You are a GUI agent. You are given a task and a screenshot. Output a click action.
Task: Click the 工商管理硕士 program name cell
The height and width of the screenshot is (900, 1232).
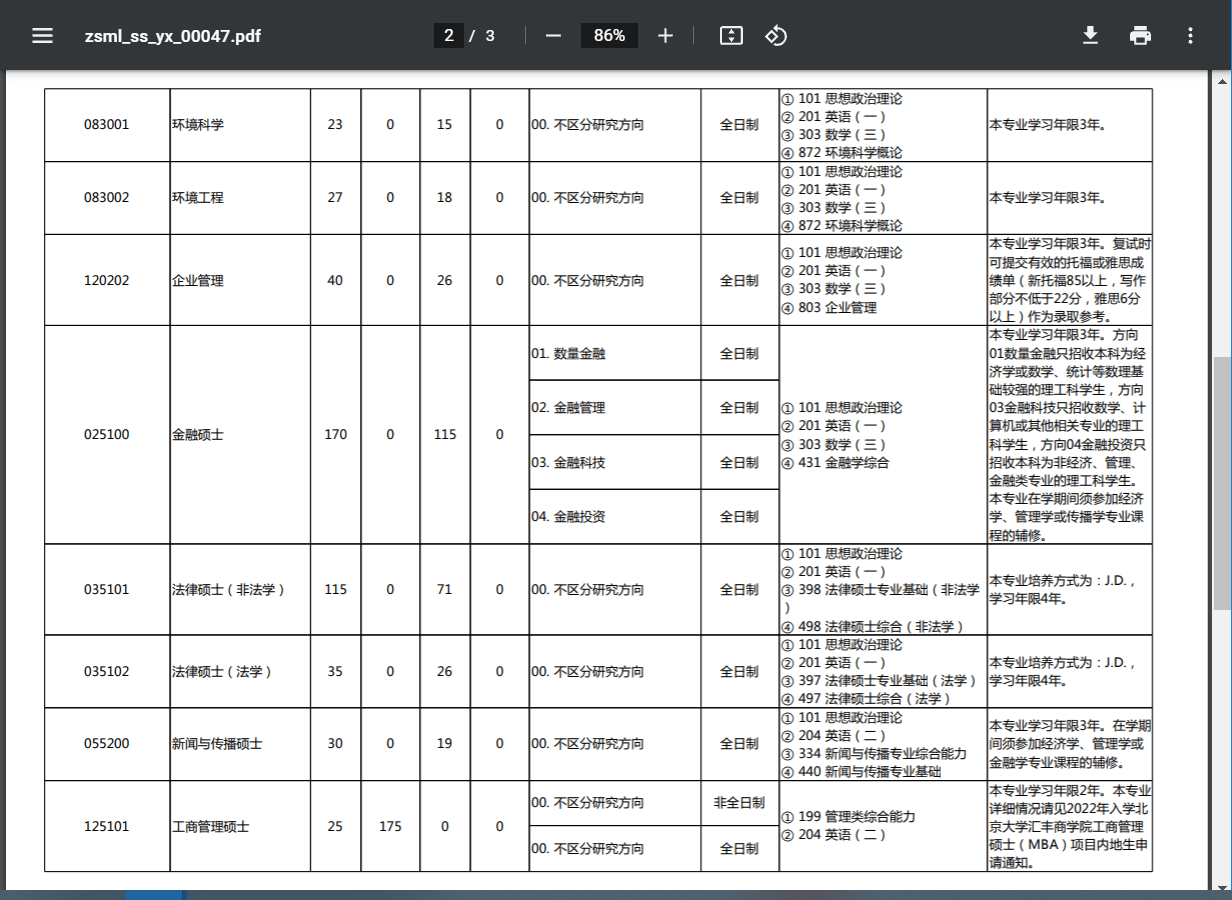click(211, 827)
